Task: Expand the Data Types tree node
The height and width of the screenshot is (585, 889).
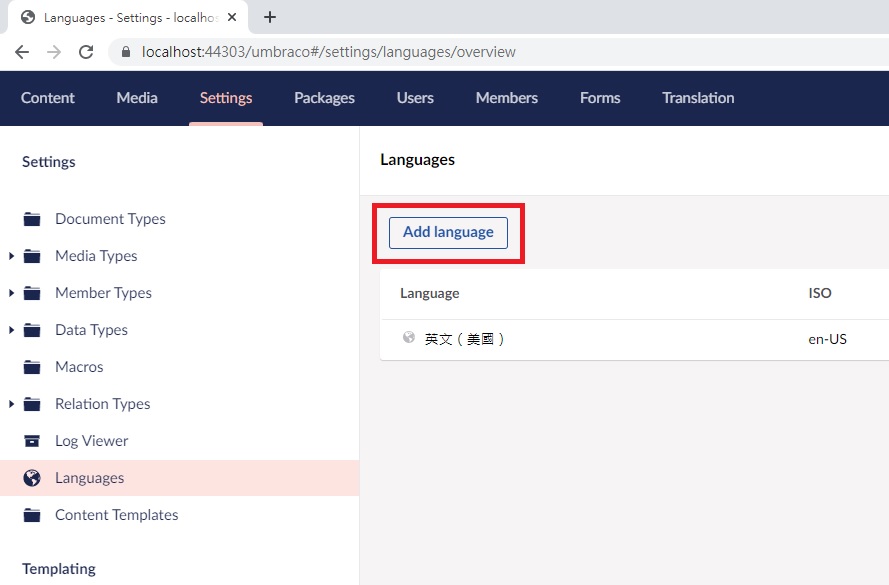Action: pyautogui.click(x=10, y=330)
